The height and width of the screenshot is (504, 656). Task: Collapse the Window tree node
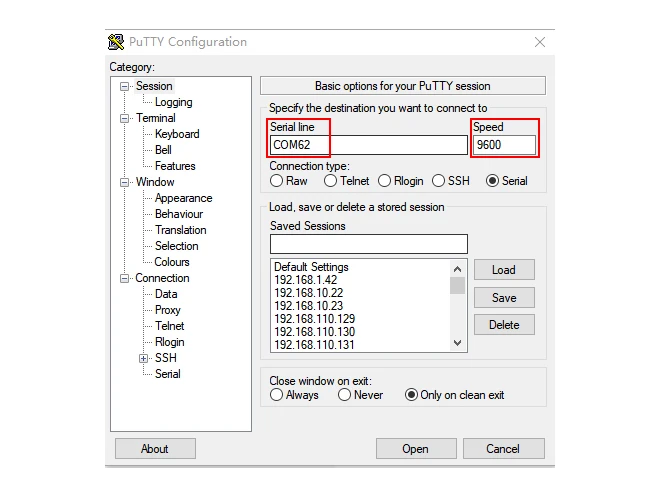pyautogui.click(x=124, y=183)
